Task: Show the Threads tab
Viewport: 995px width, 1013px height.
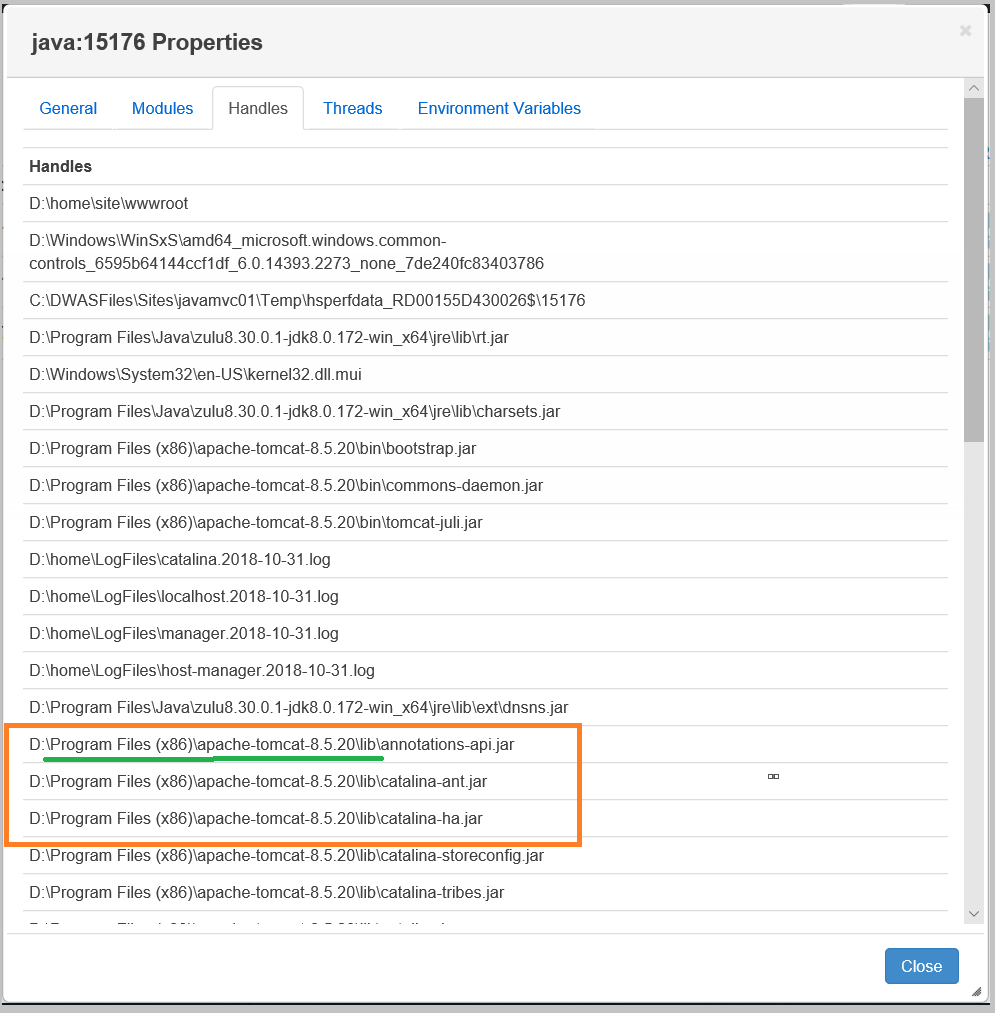Action: tap(352, 108)
